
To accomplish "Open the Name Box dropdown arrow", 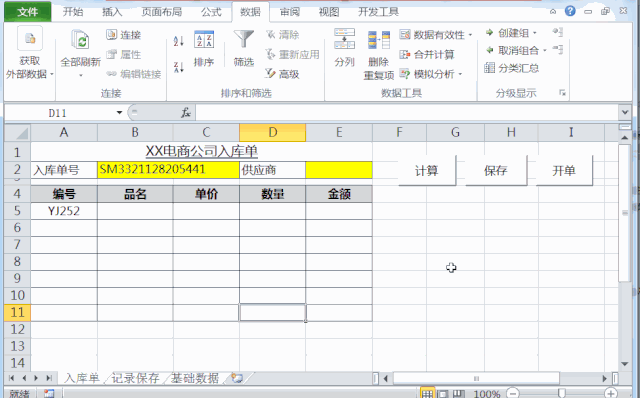I will pyautogui.click(x=119, y=113).
